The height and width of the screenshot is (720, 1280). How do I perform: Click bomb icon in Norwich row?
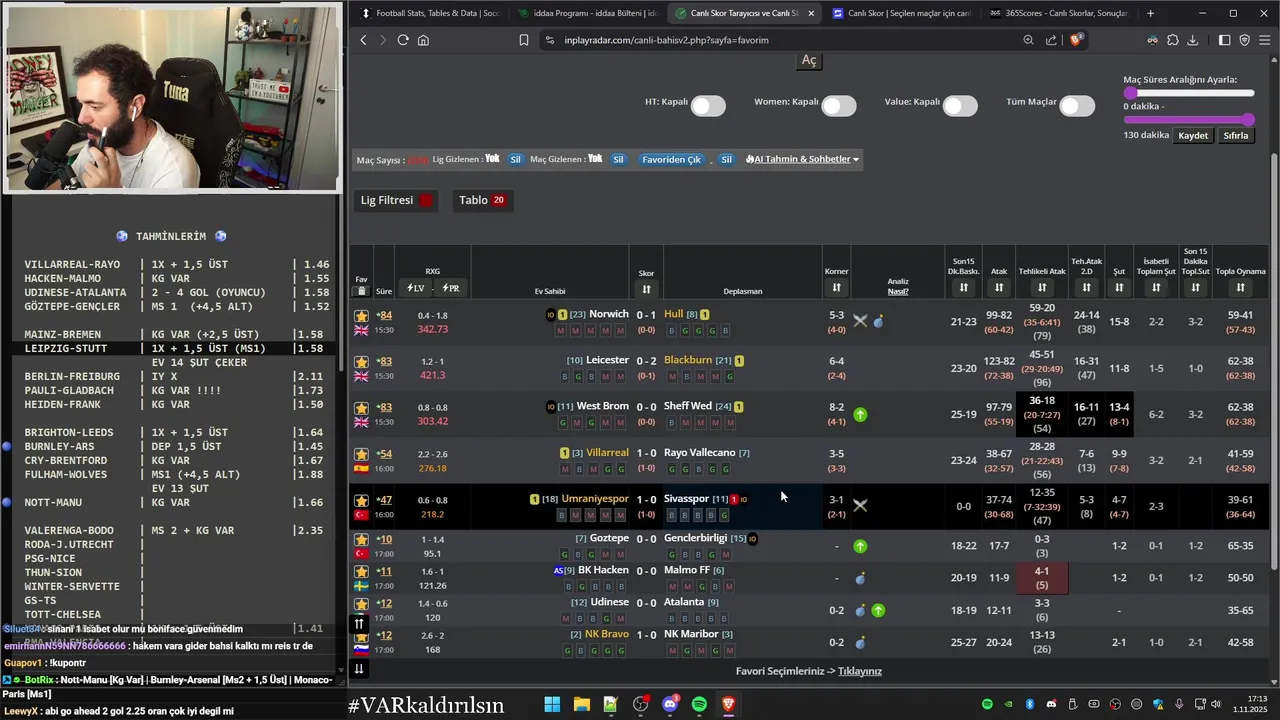pyautogui.click(x=878, y=322)
